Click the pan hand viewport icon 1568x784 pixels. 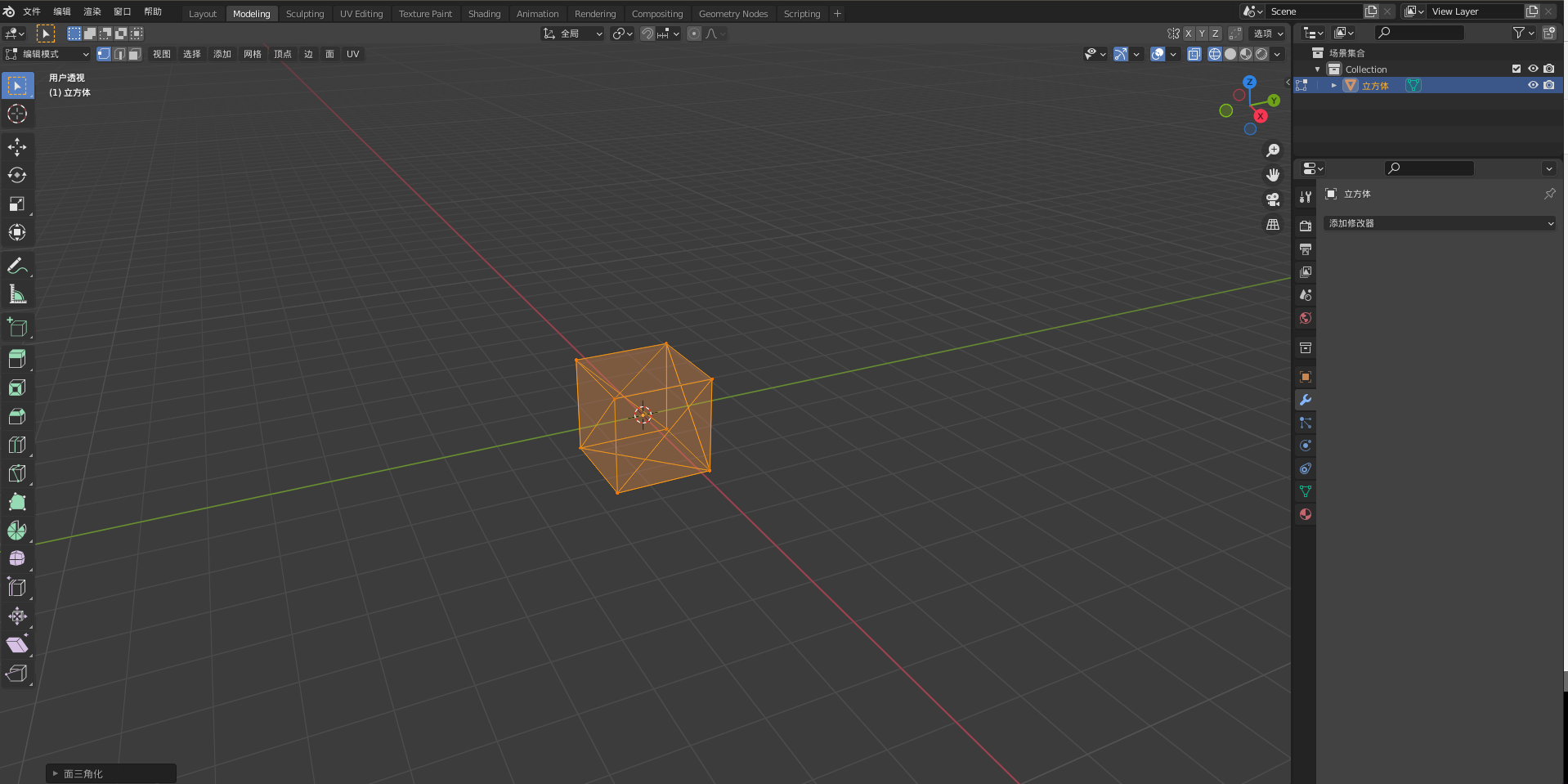(1273, 175)
